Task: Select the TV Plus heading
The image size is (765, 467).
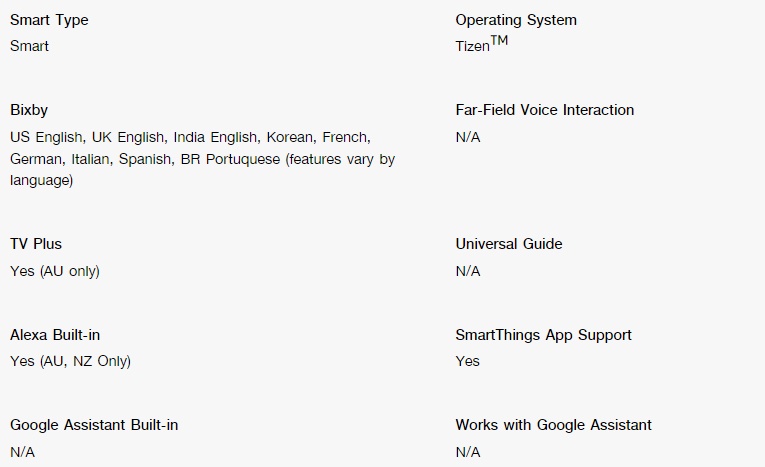Action: 36,244
